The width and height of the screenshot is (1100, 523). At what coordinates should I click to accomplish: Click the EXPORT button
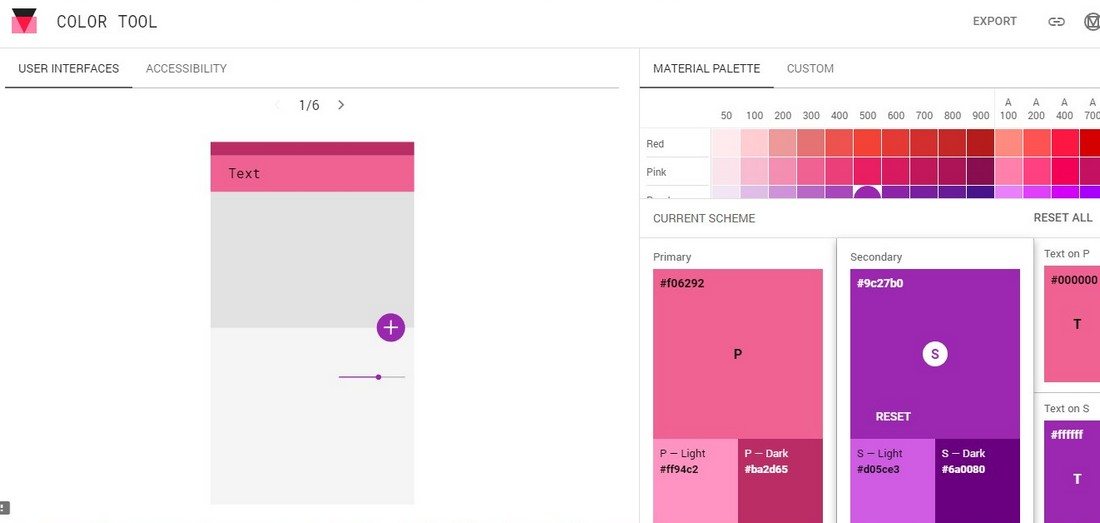994,22
